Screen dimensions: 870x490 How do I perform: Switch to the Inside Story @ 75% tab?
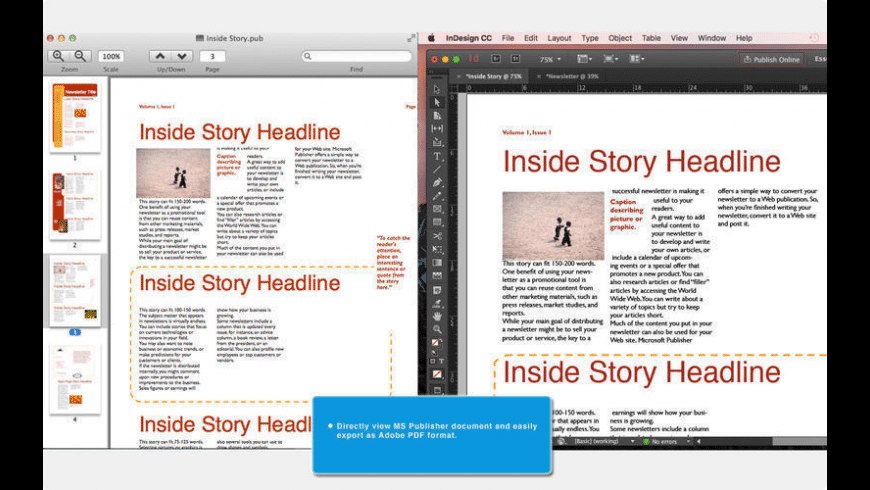(x=494, y=77)
